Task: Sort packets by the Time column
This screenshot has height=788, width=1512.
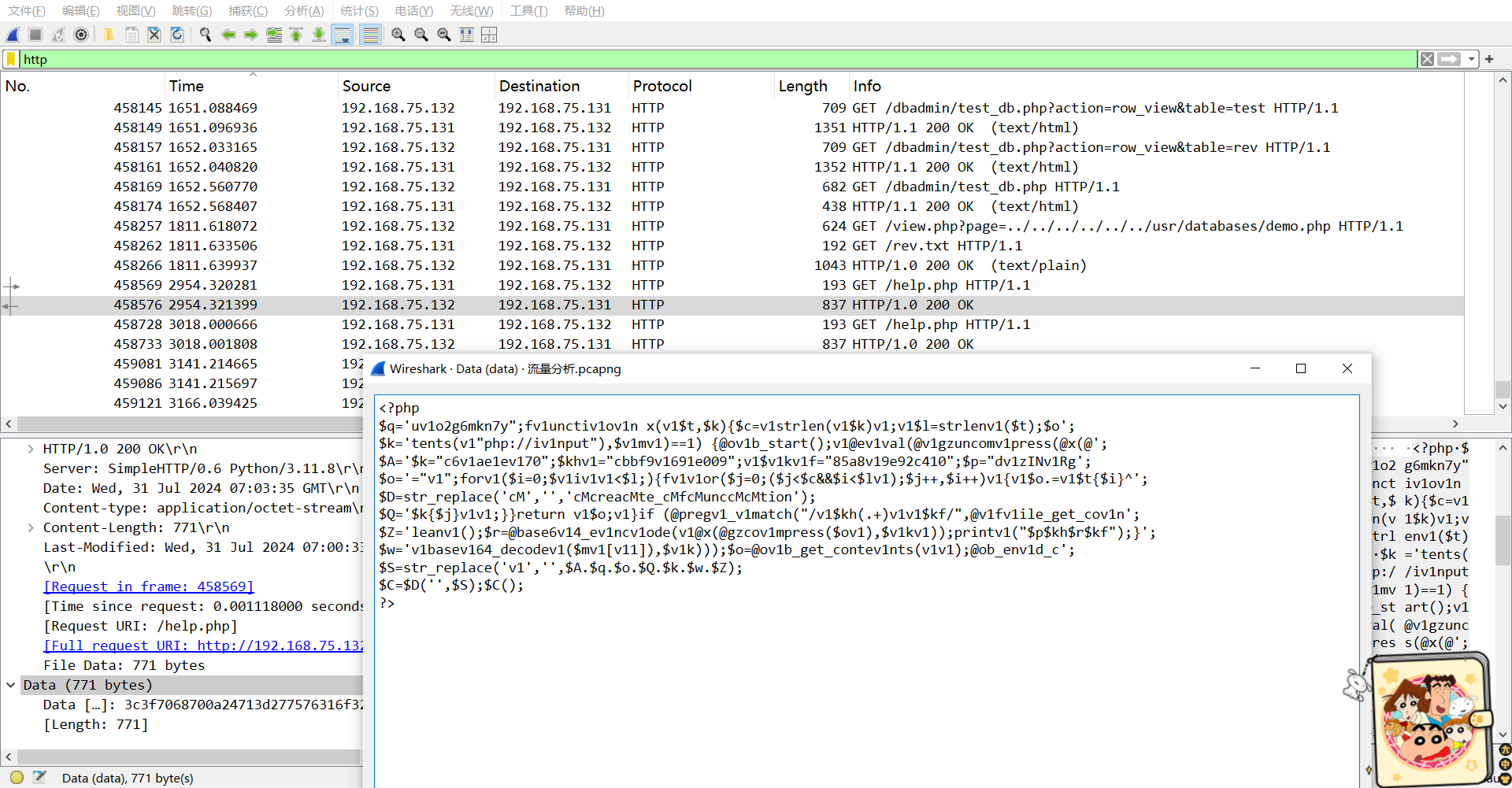Action: [250, 86]
